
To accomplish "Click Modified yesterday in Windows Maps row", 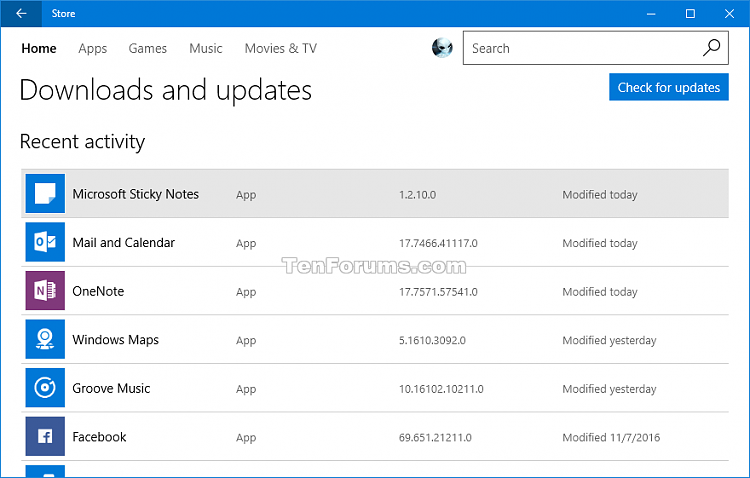I will tap(609, 340).
